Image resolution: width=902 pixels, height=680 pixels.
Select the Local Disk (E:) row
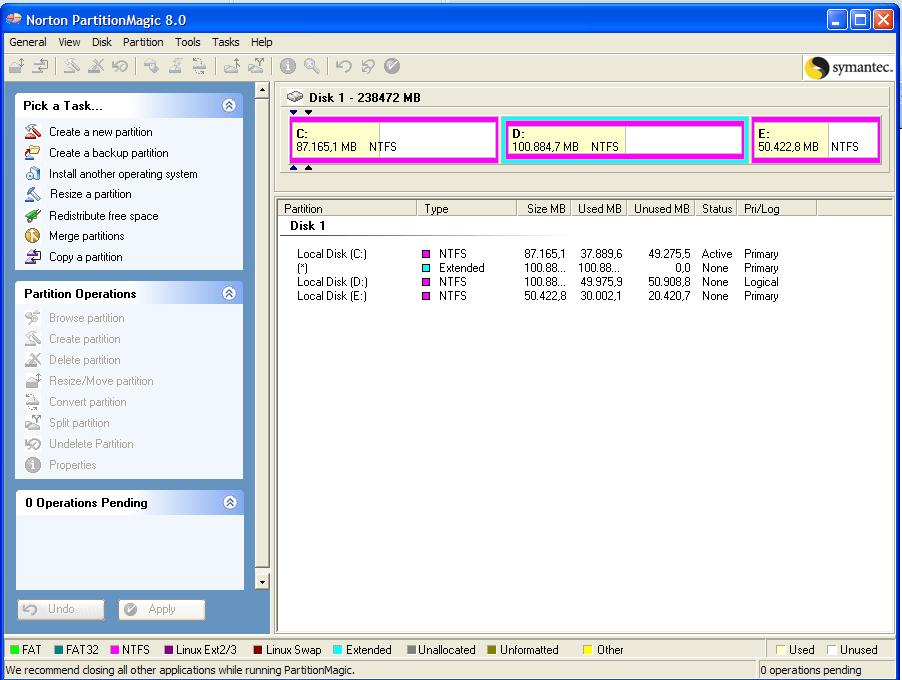click(x=537, y=296)
